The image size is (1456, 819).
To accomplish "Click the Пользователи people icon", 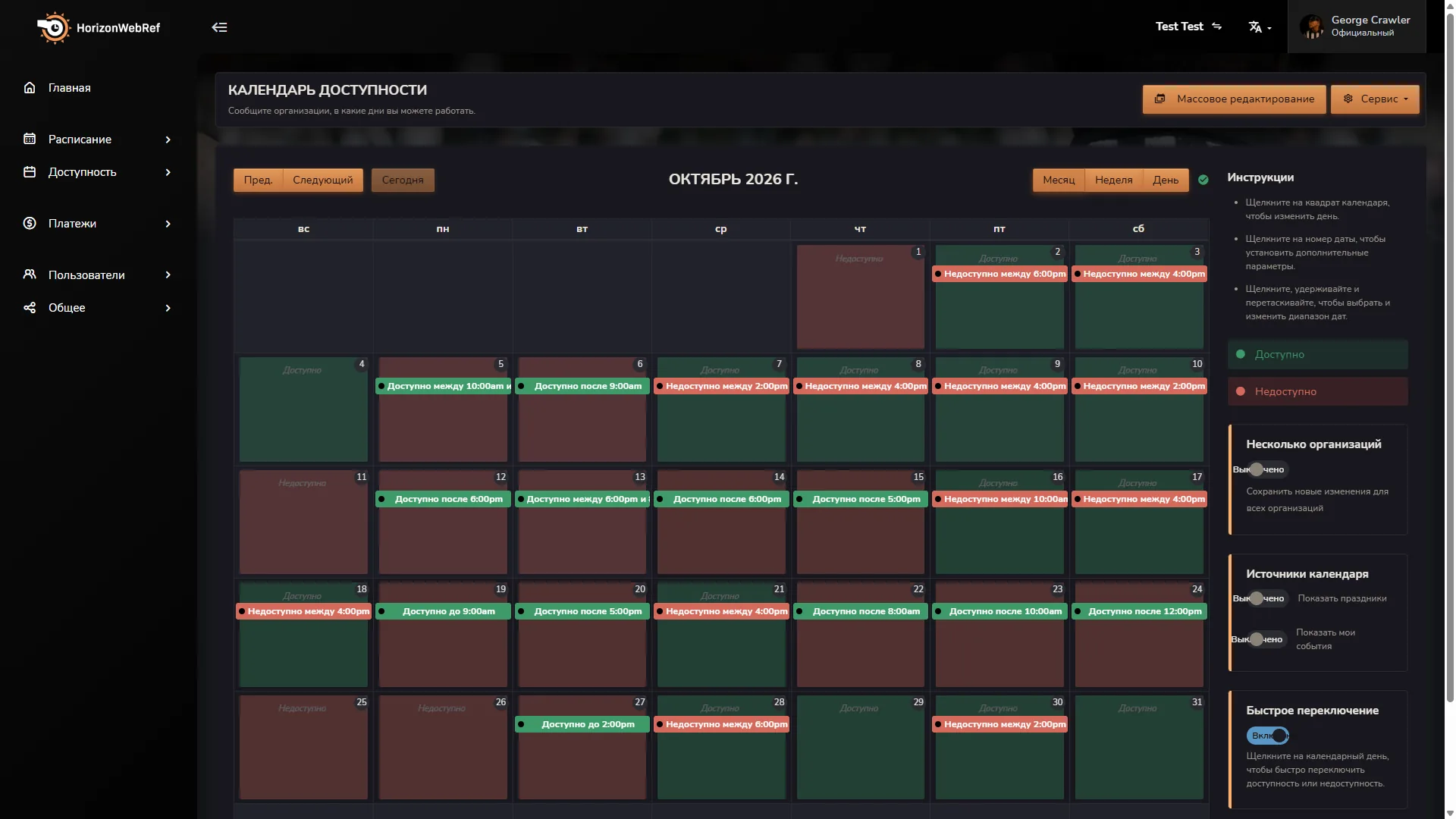I will click(30, 275).
